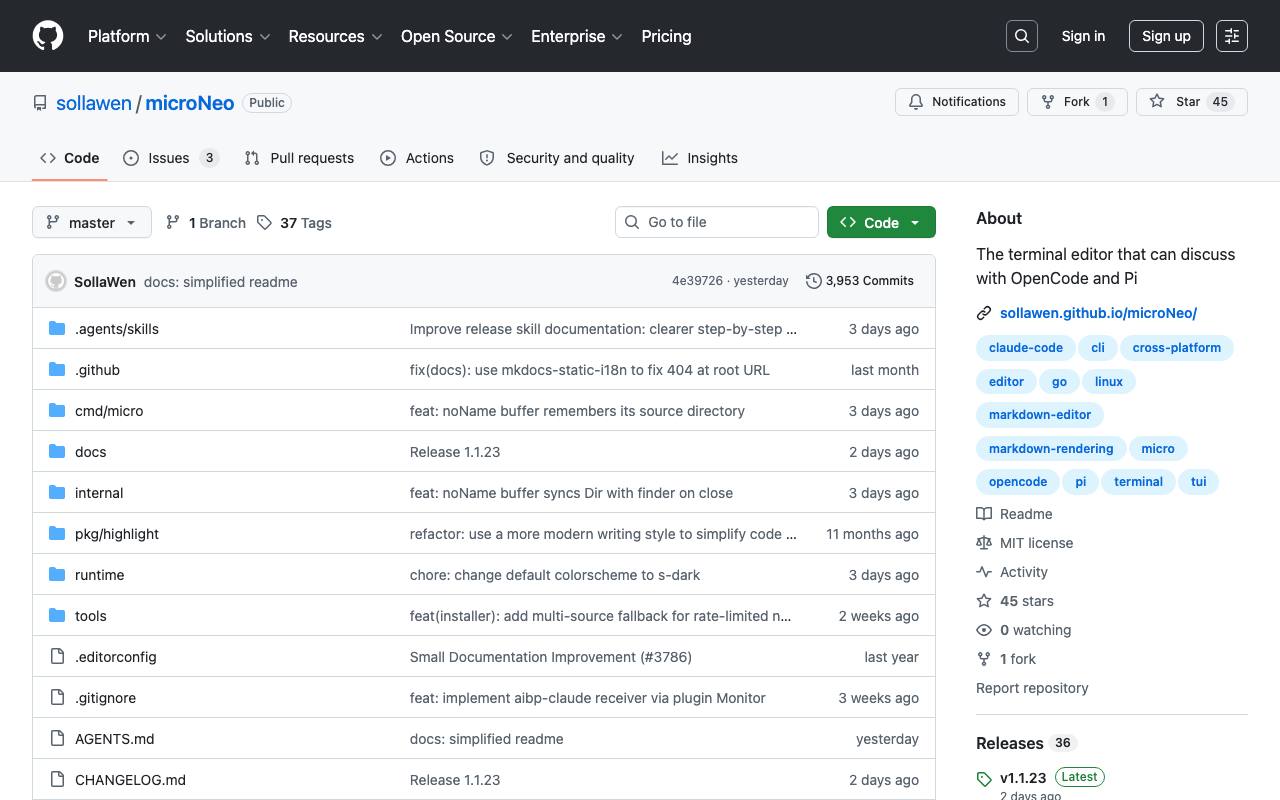This screenshot has width=1280, height=800.
Task: Click the SollaWen avatar in the commit bar
Action: [56, 282]
